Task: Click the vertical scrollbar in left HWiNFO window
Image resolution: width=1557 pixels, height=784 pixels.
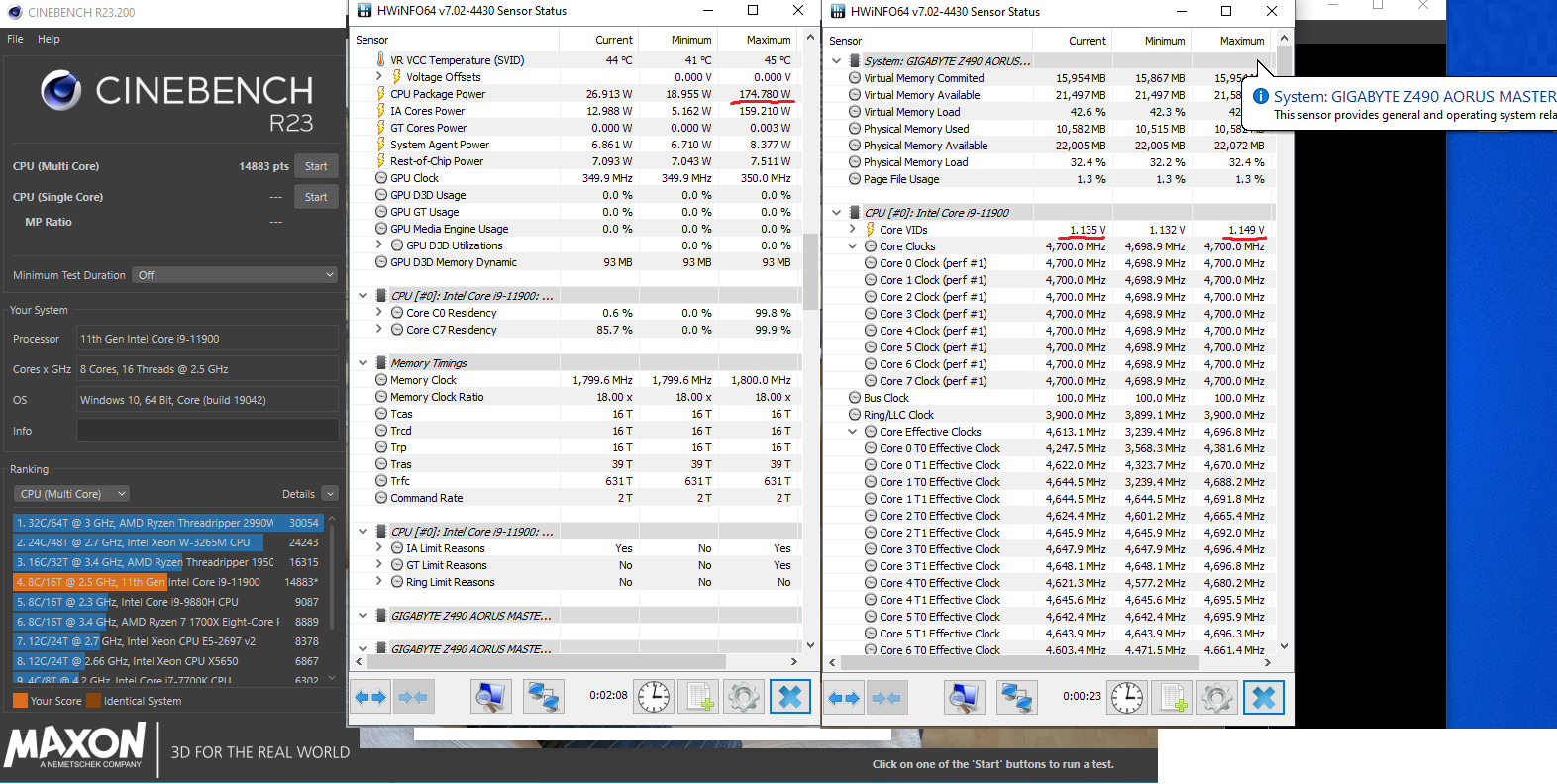Action: tap(810, 272)
